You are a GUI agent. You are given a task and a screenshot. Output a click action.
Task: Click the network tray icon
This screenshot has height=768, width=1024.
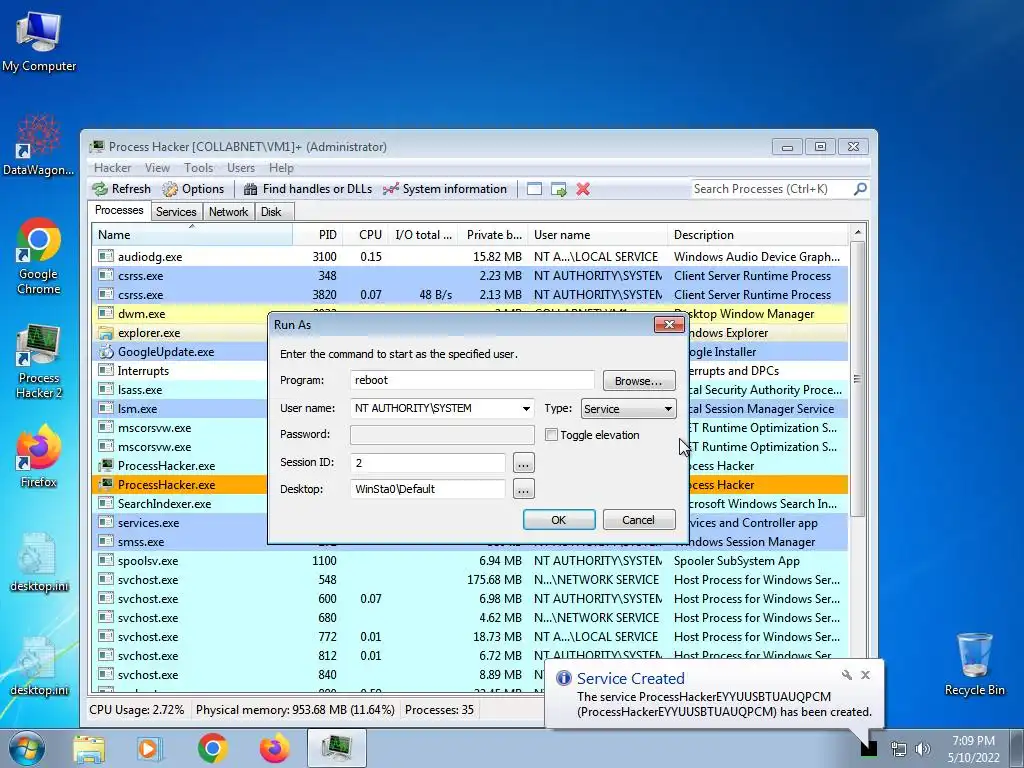pyautogui.click(x=899, y=749)
